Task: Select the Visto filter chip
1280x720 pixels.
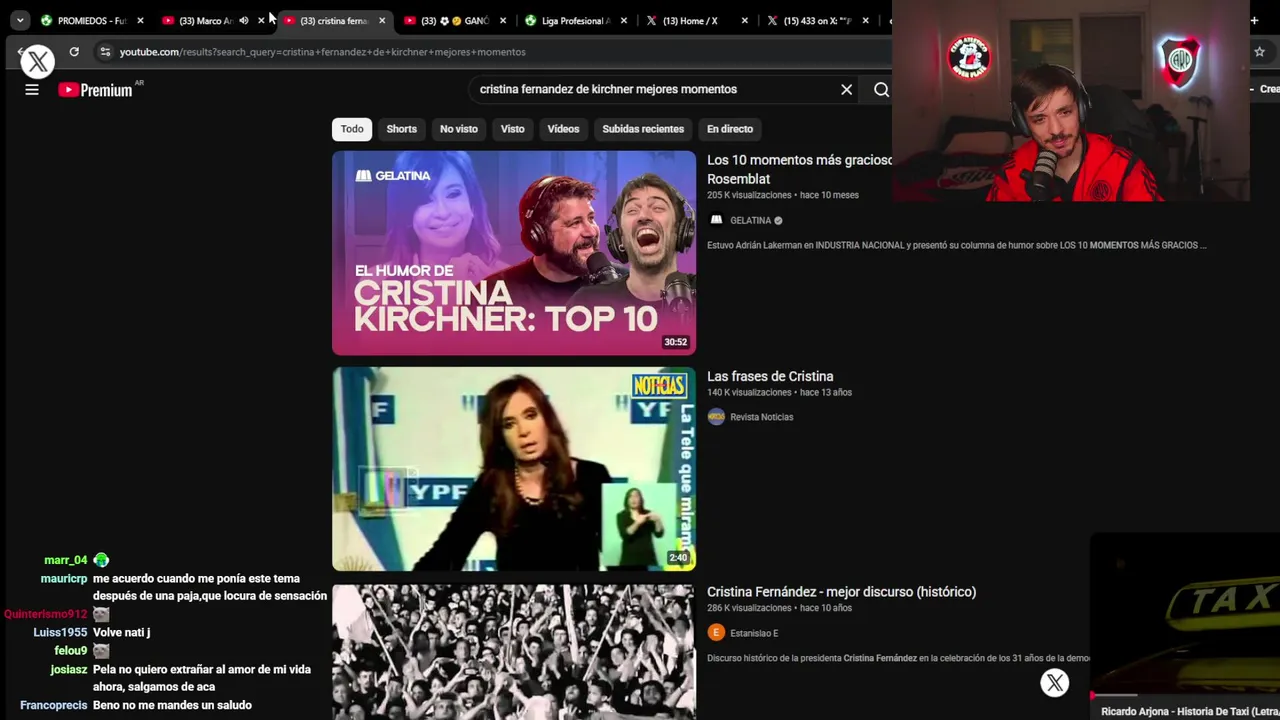Action: [x=512, y=129]
